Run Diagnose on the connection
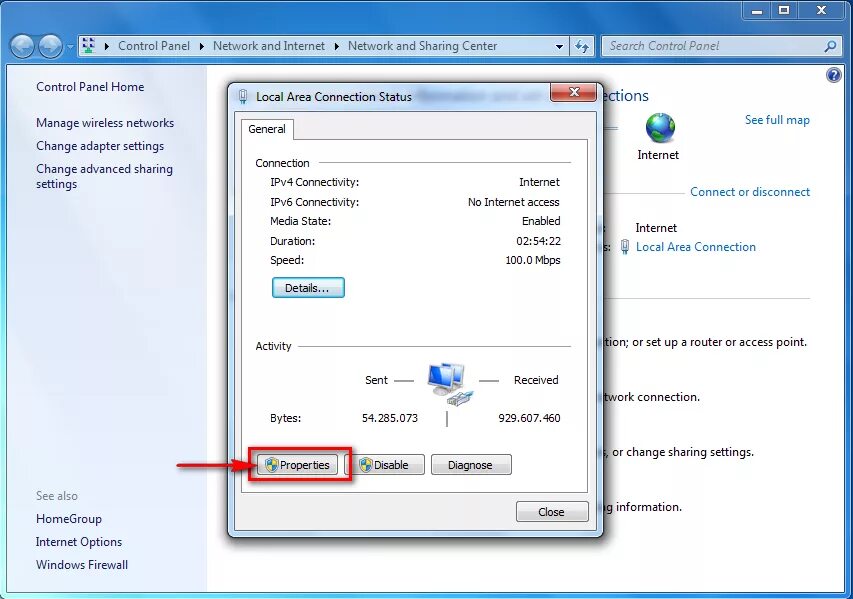 point(471,465)
